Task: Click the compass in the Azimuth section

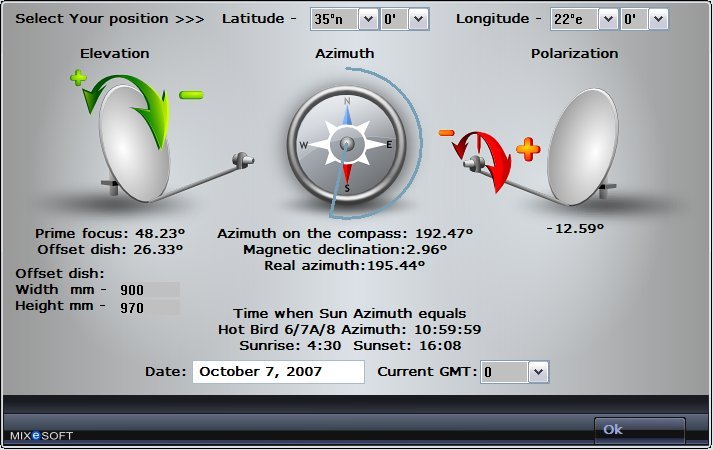Action: point(346,145)
